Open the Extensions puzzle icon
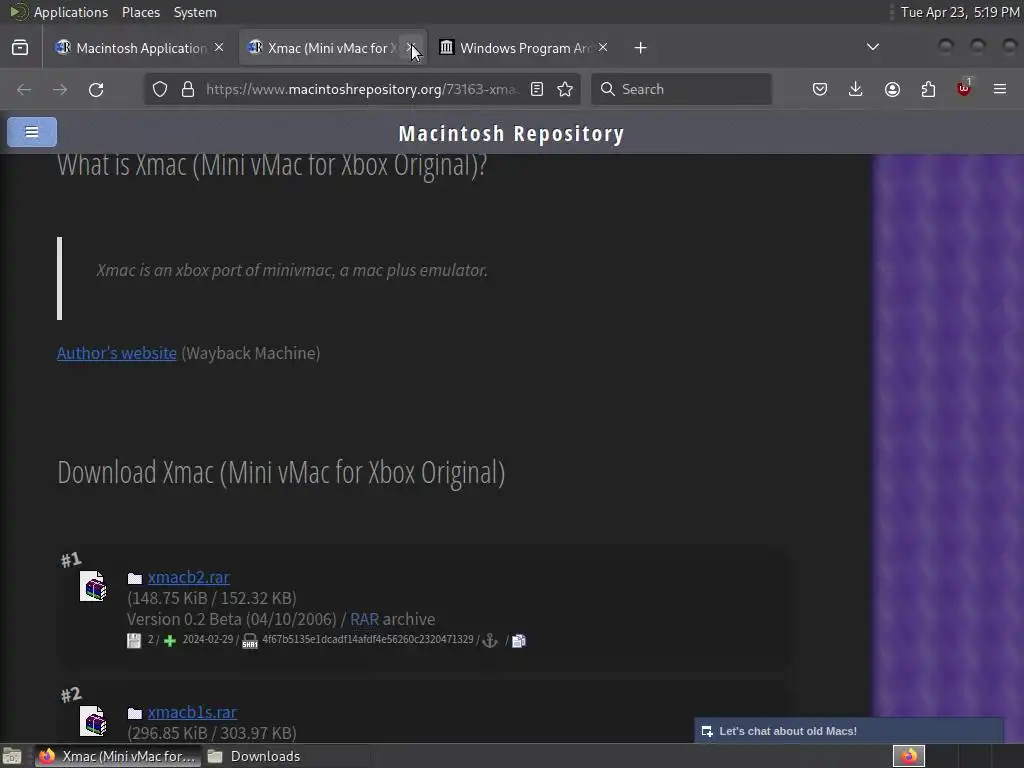This screenshot has height=768, width=1024. (x=928, y=89)
